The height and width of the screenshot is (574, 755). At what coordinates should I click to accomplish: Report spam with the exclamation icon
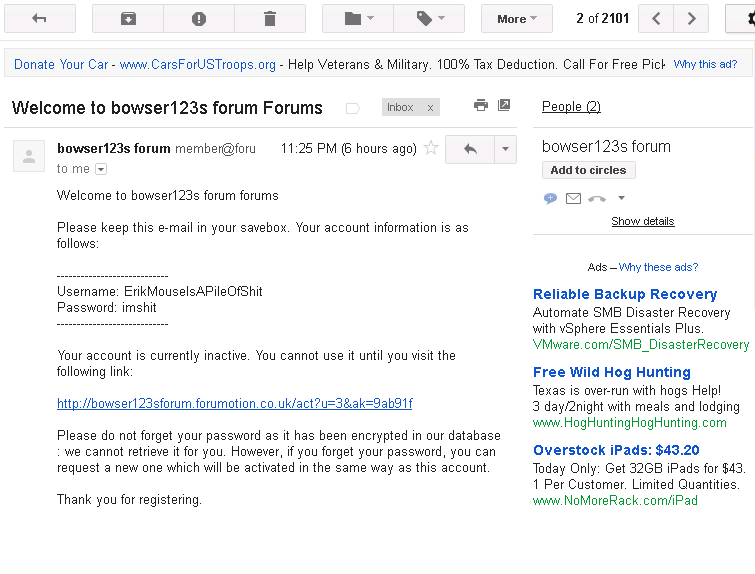[x=199, y=19]
